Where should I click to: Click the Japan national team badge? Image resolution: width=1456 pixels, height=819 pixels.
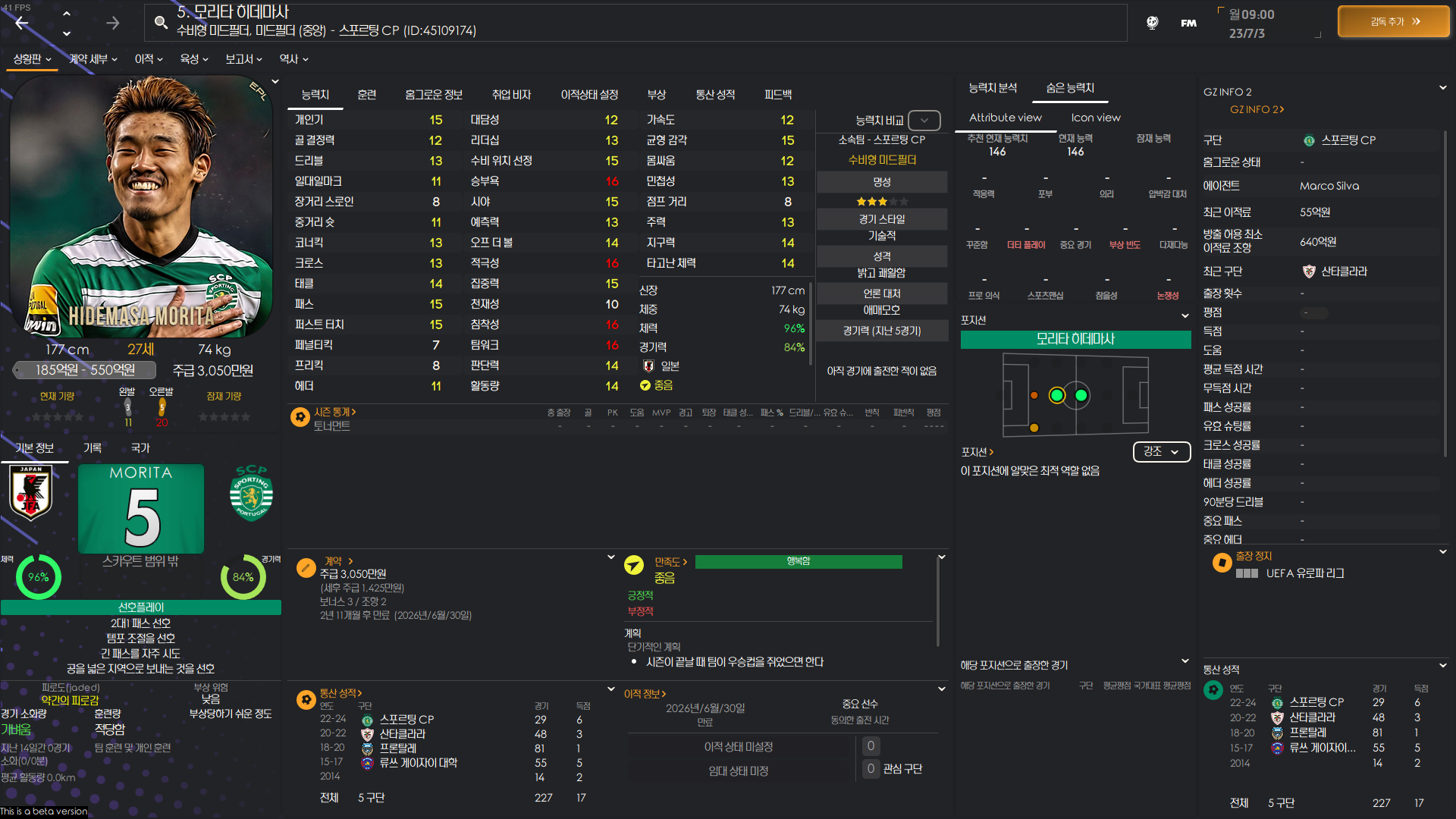pos(30,494)
